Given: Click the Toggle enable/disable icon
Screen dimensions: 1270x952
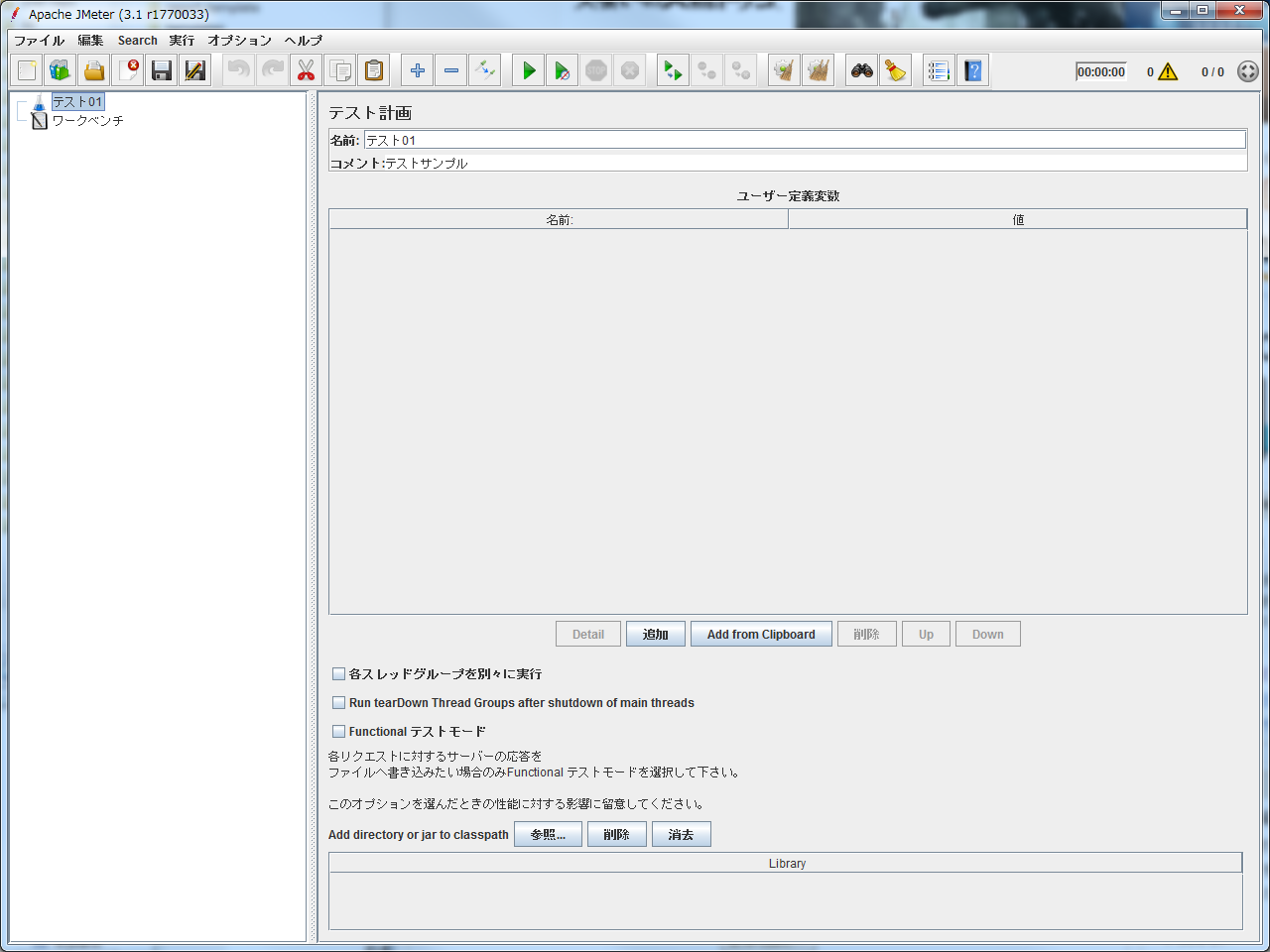Looking at the screenshot, I should (485, 70).
